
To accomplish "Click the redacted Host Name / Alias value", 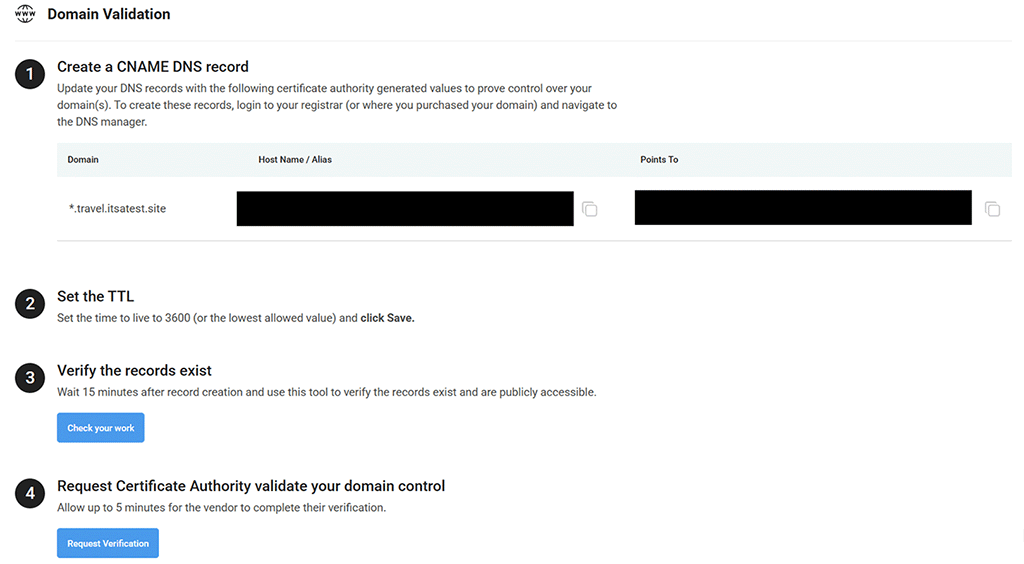I will pos(405,208).
